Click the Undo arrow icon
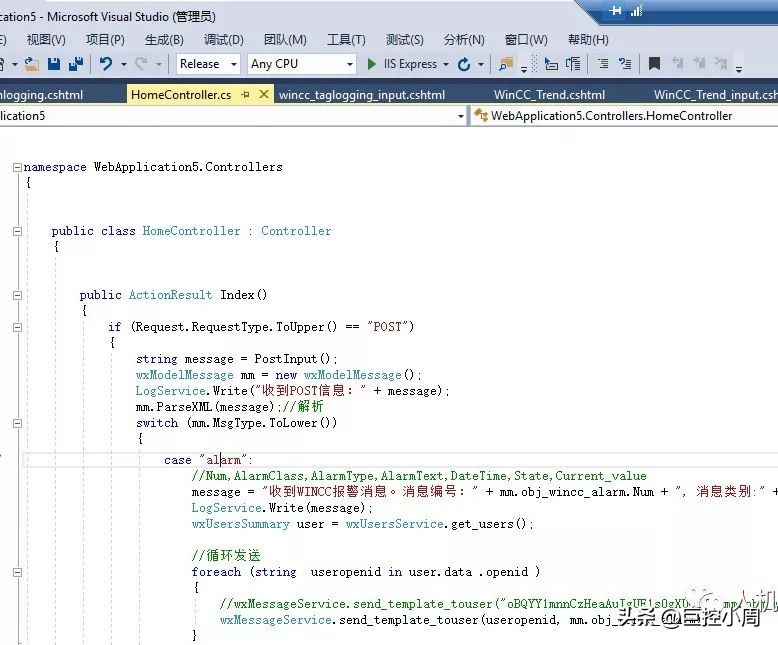 105,64
